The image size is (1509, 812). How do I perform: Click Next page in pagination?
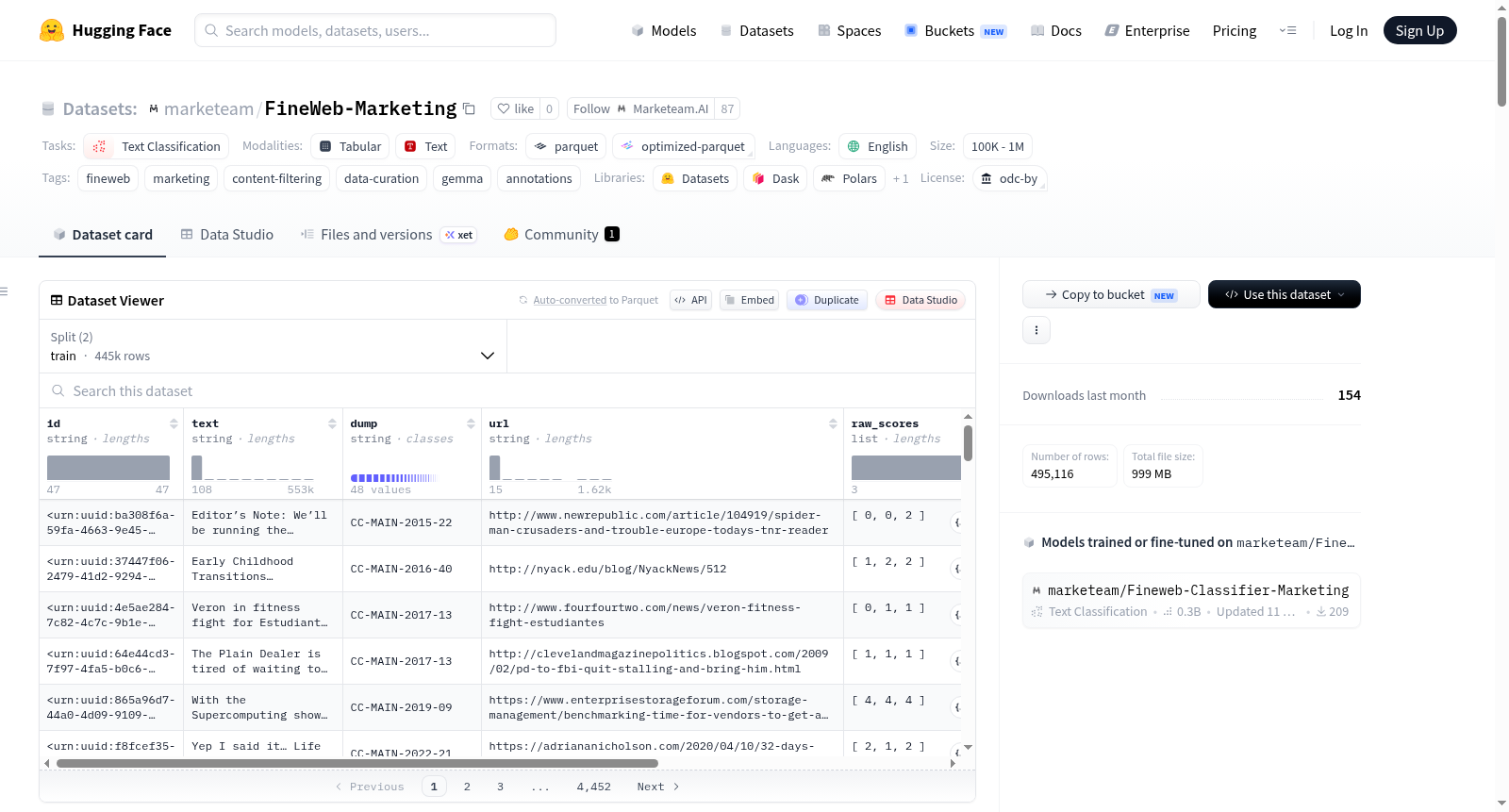(658, 787)
